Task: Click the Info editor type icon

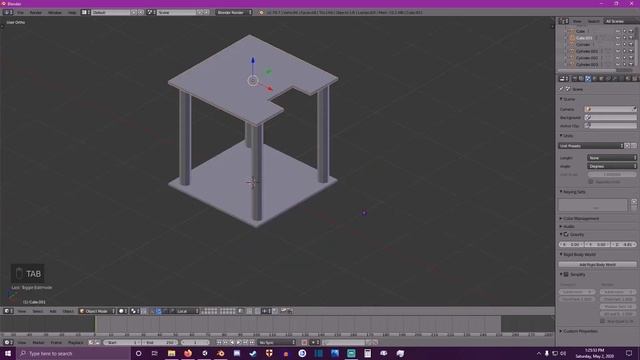Action: (x=7, y=12)
